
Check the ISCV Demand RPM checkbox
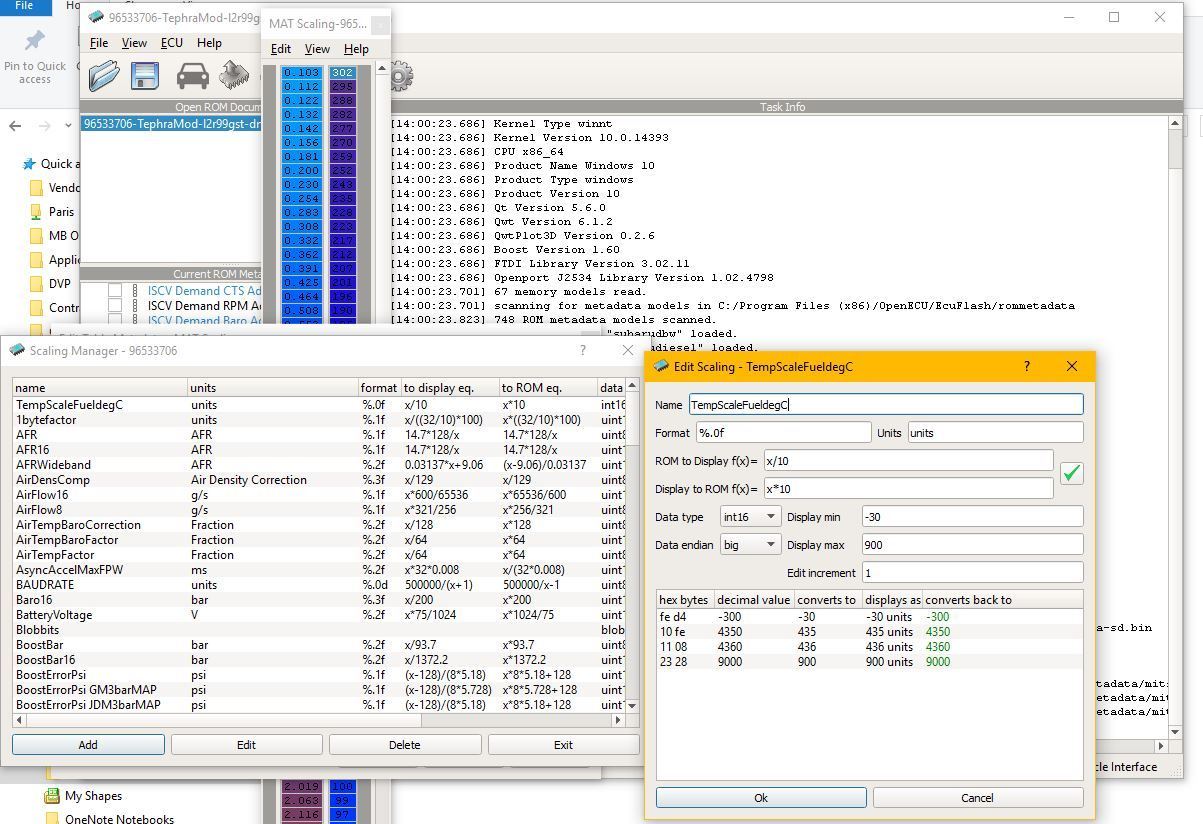pos(115,306)
